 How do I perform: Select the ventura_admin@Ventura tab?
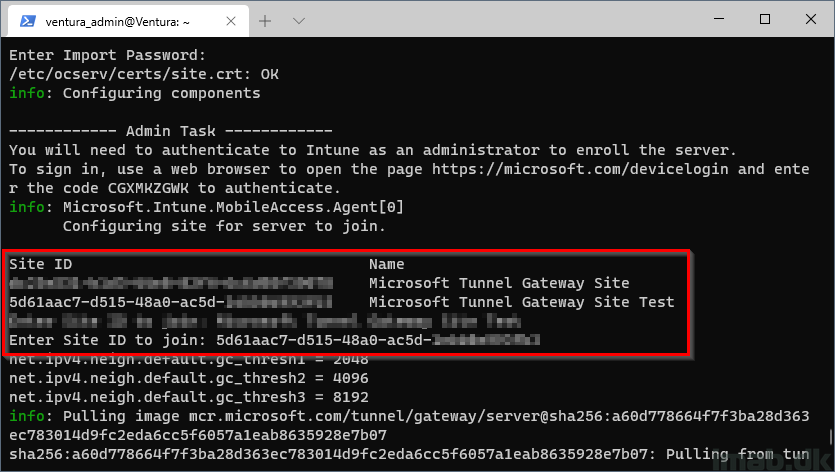tap(128, 21)
